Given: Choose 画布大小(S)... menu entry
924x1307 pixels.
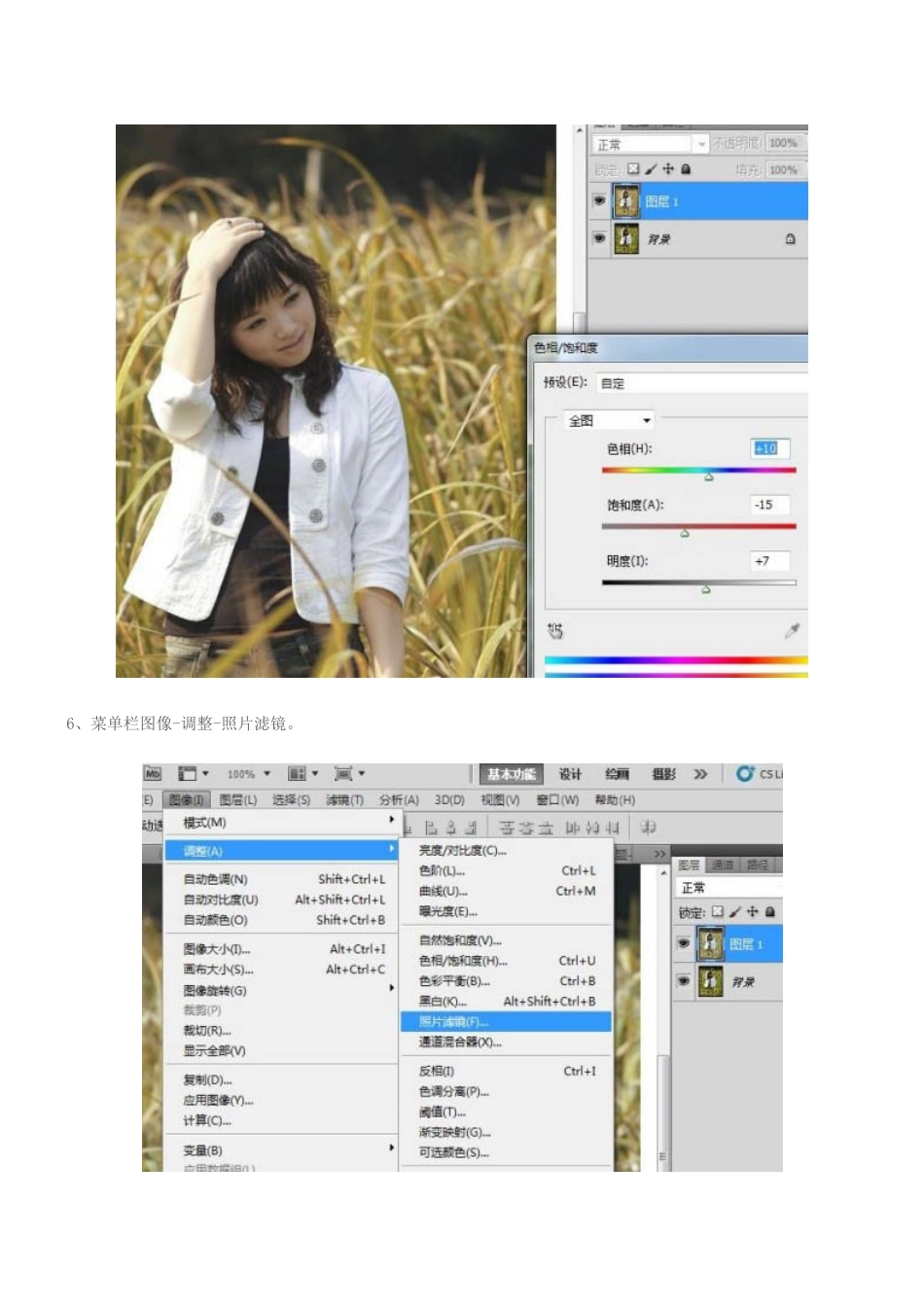Looking at the screenshot, I should click(281, 969).
